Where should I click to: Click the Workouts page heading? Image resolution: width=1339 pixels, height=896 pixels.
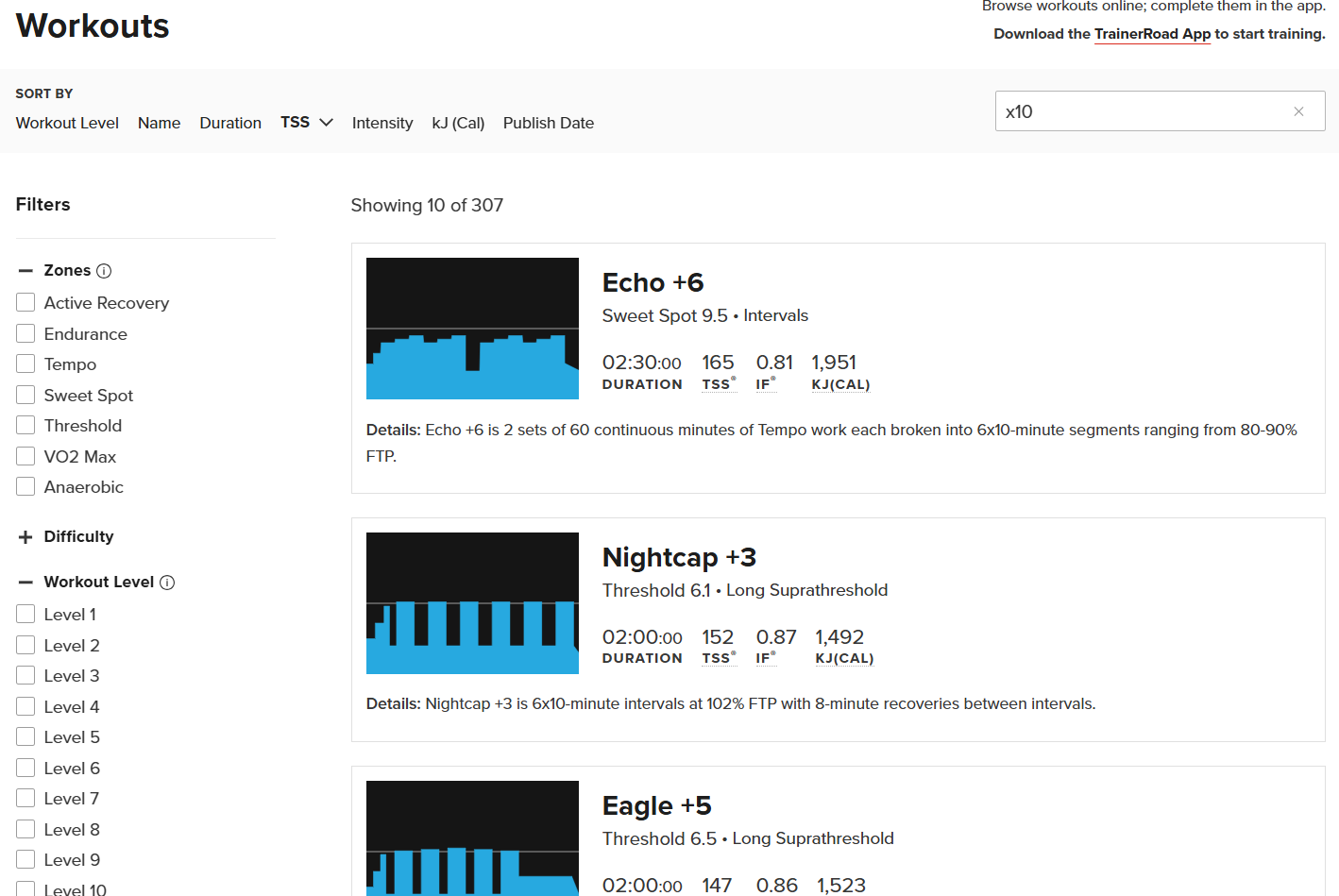[93, 26]
